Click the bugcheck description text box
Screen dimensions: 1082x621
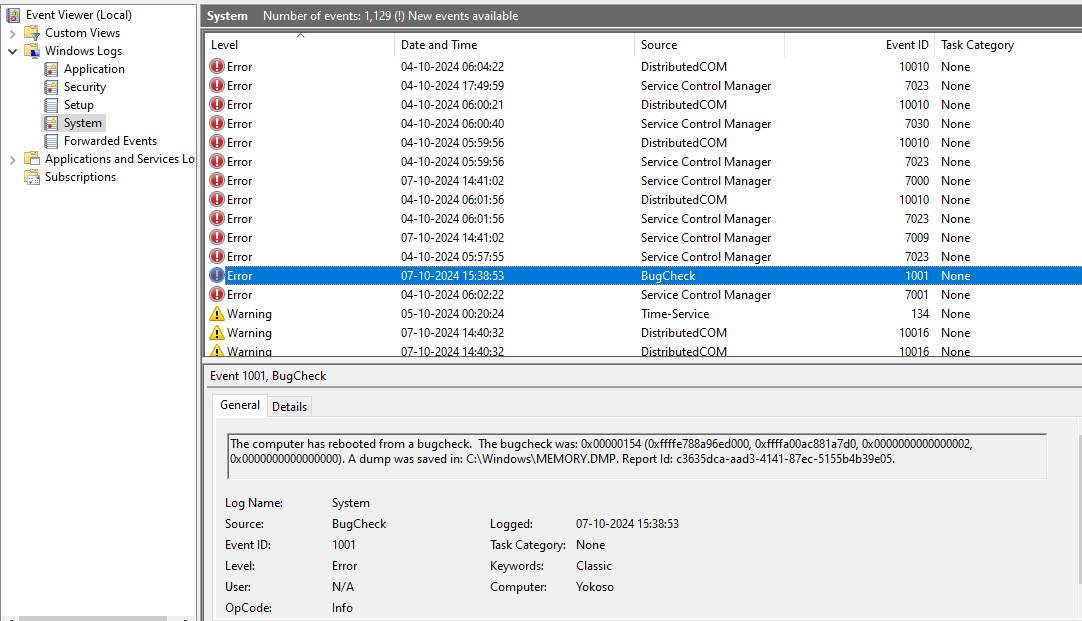(x=637, y=456)
